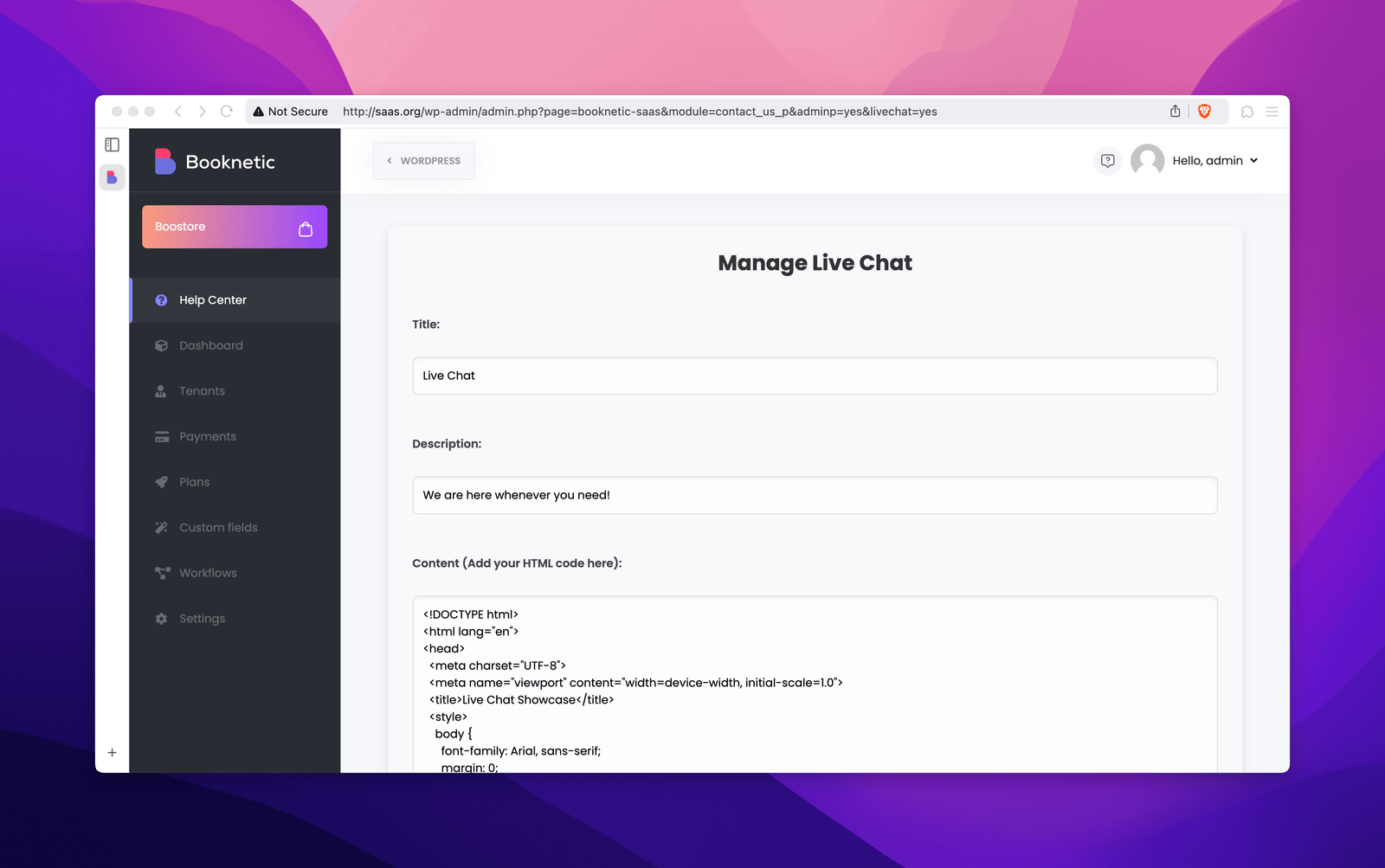Screen dimensions: 1385x868
Task: Reload the page with refresh icon
Action: 227,112
